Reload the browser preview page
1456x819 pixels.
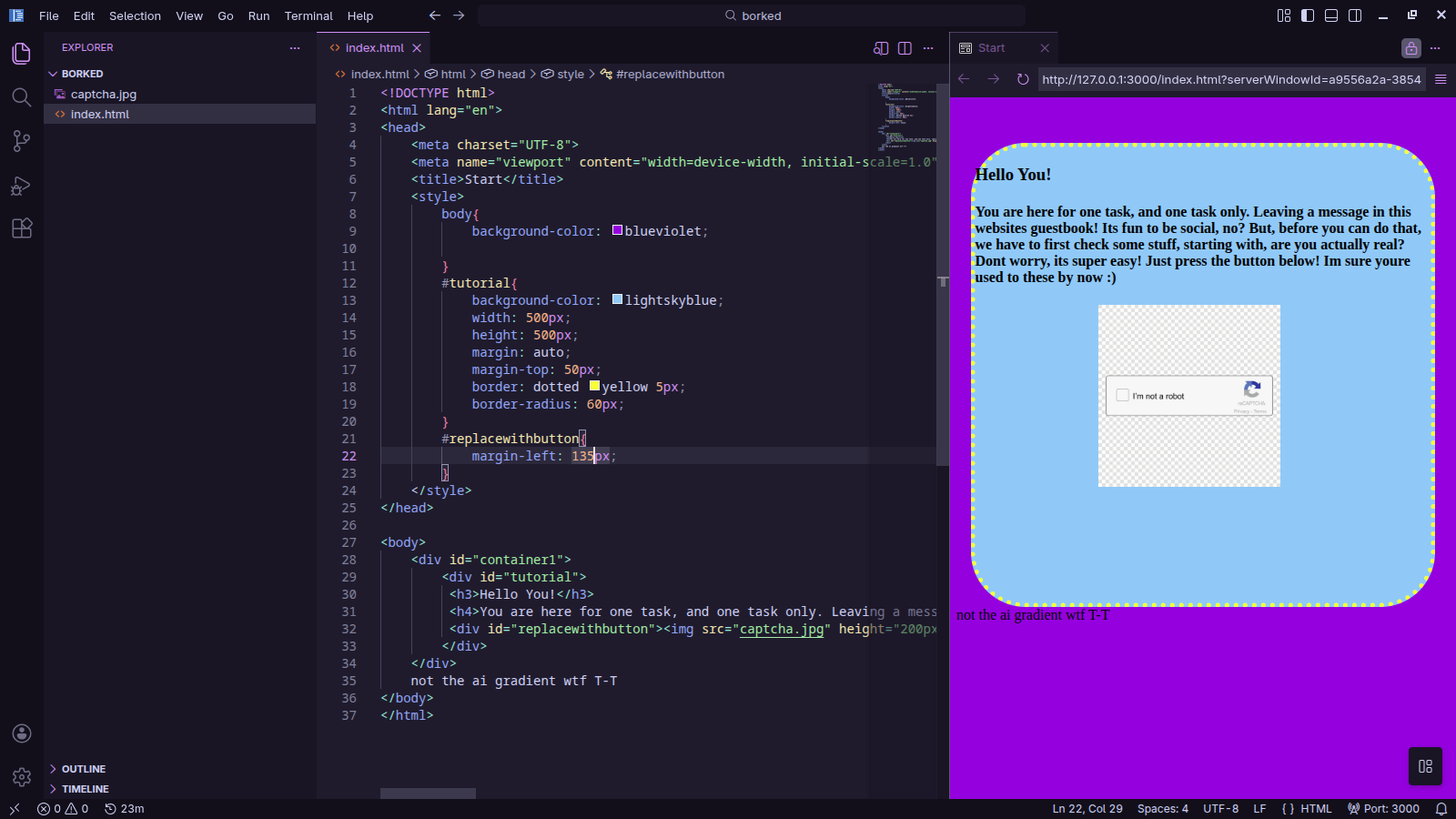pyautogui.click(x=1023, y=79)
